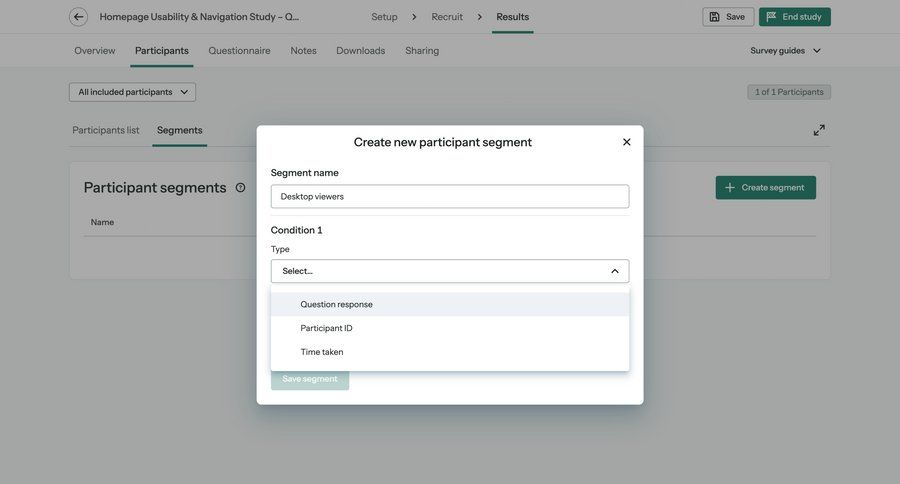Image resolution: width=900 pixels, height=484 pixels.
Task: Click the back arrow icon
Action: [78, 17]
